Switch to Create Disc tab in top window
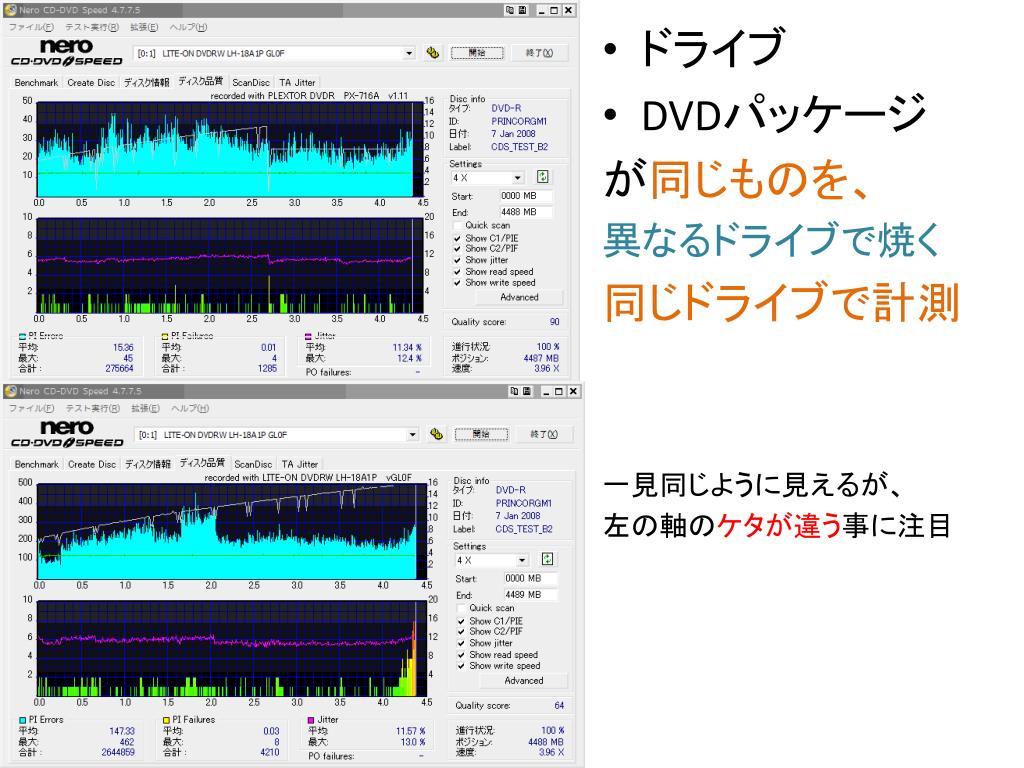1024x768 pixels. point(91,83)
